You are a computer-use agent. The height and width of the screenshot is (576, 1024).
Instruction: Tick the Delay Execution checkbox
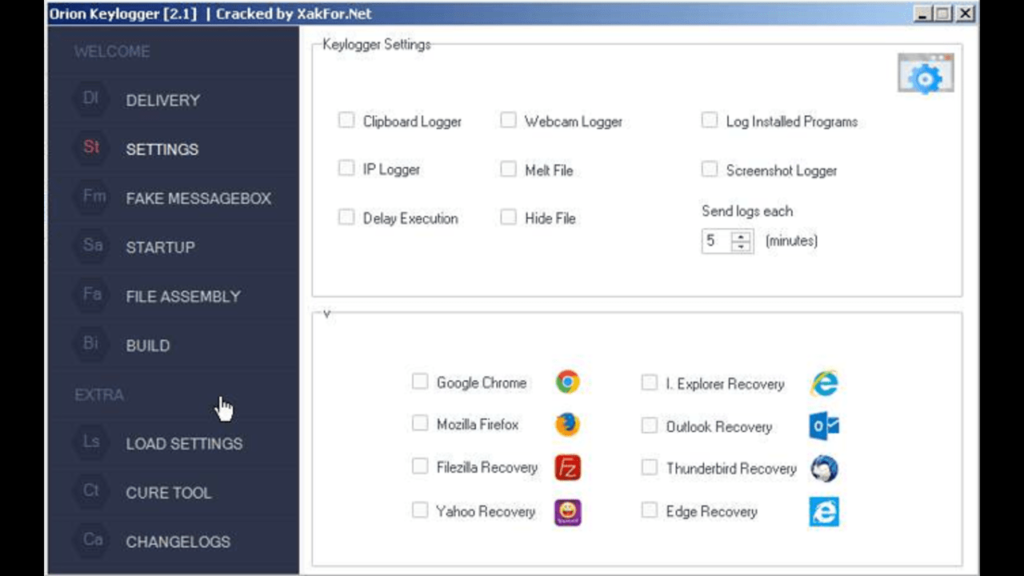click(x=346, y=217)
